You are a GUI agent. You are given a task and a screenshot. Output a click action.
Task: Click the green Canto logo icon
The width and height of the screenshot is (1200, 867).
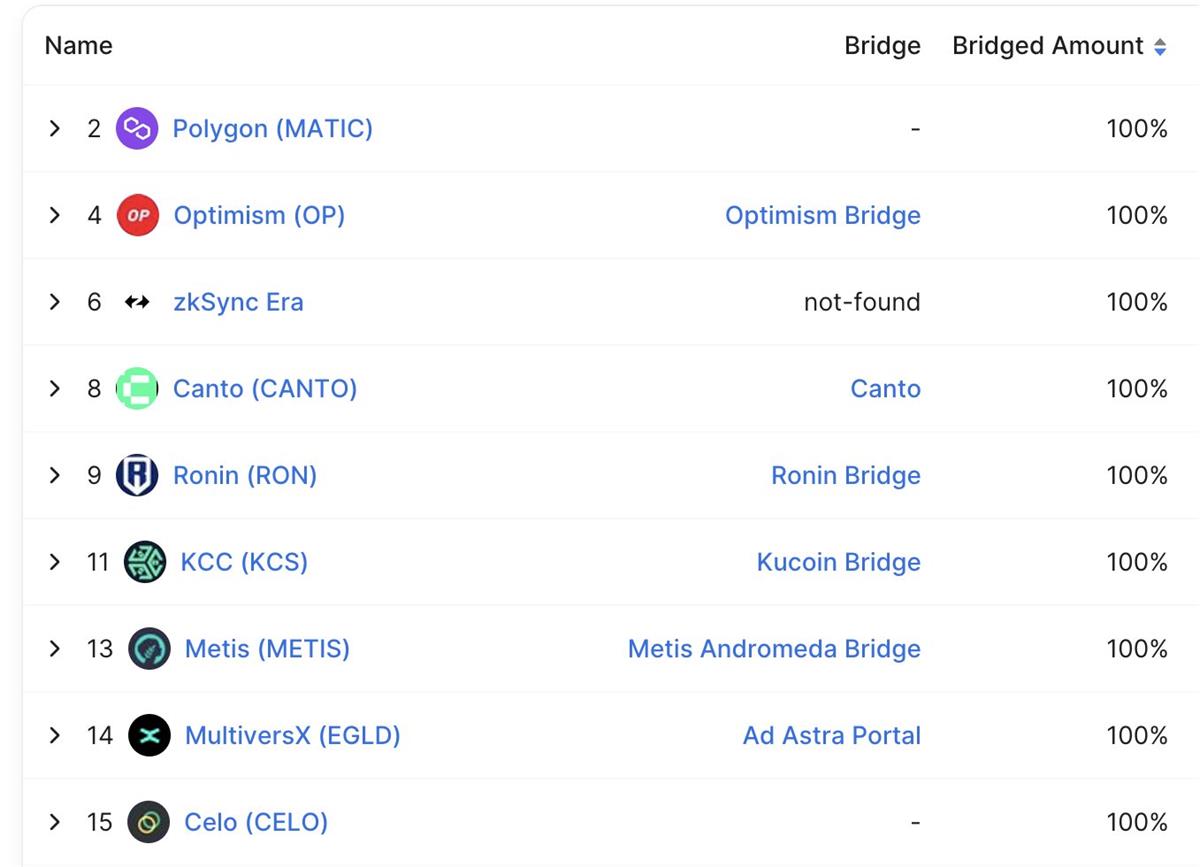[x=137, y=389]
